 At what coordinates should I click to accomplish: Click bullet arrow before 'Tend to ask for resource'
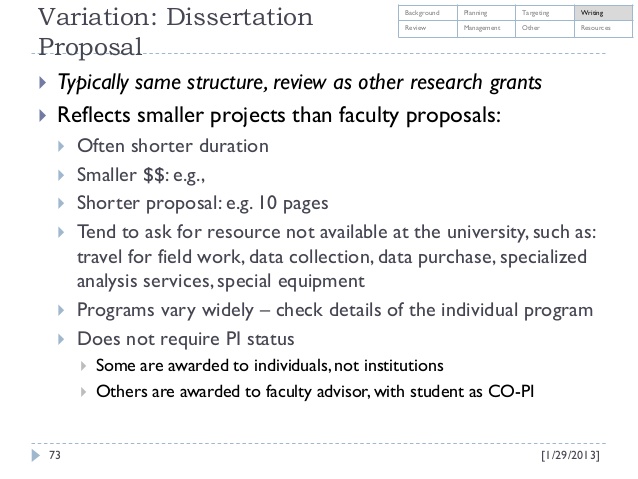(61, 232)
